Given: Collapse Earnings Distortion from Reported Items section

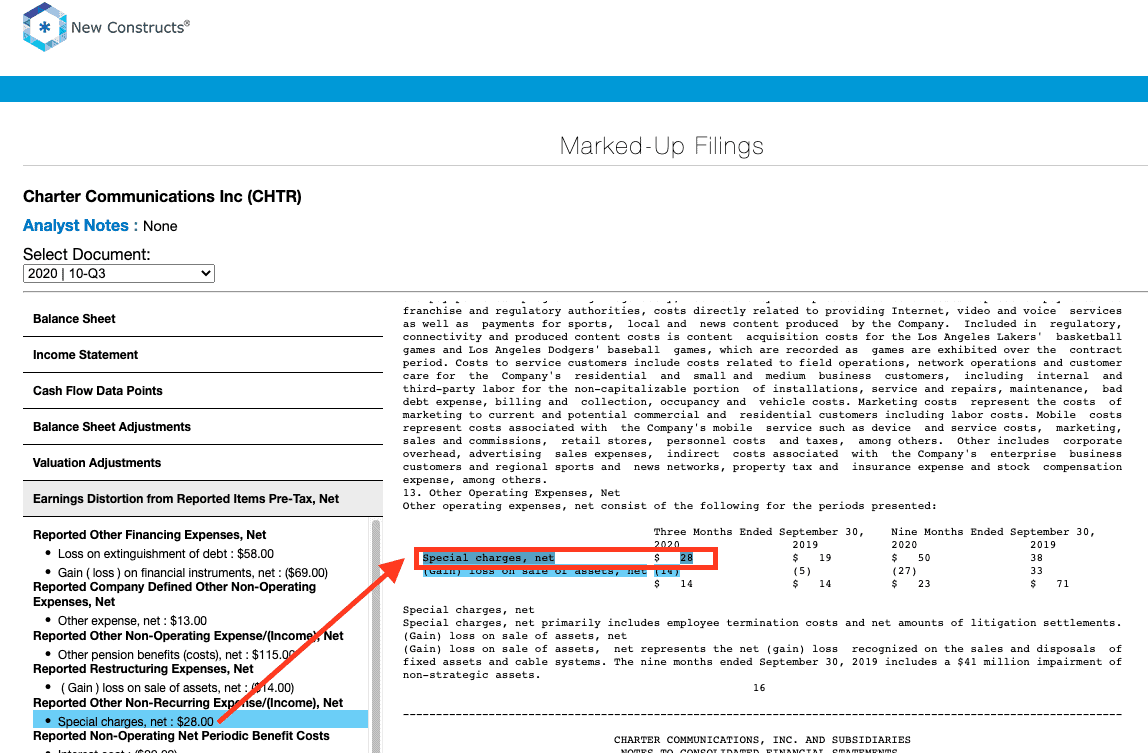Looking at the screenshot, I should pos(203,499).
